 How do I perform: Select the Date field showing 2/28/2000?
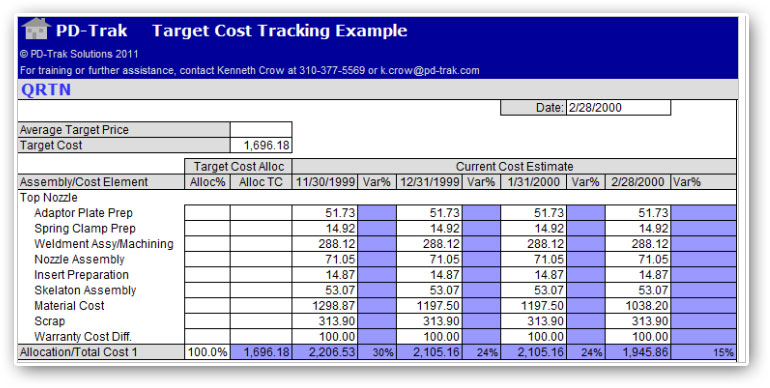619,108
